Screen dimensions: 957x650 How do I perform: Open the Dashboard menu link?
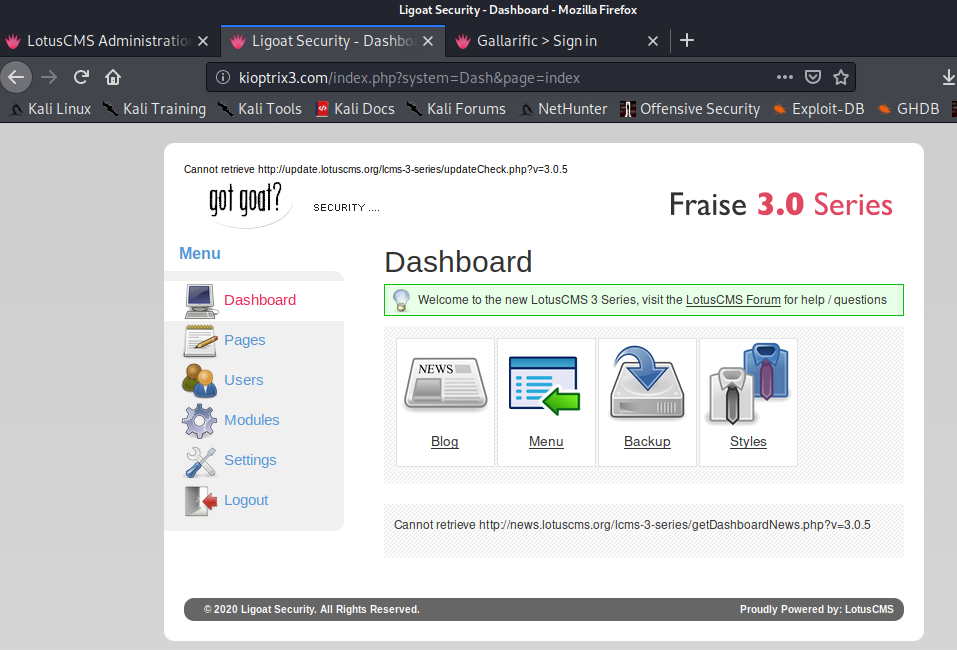tap(260, 300)
